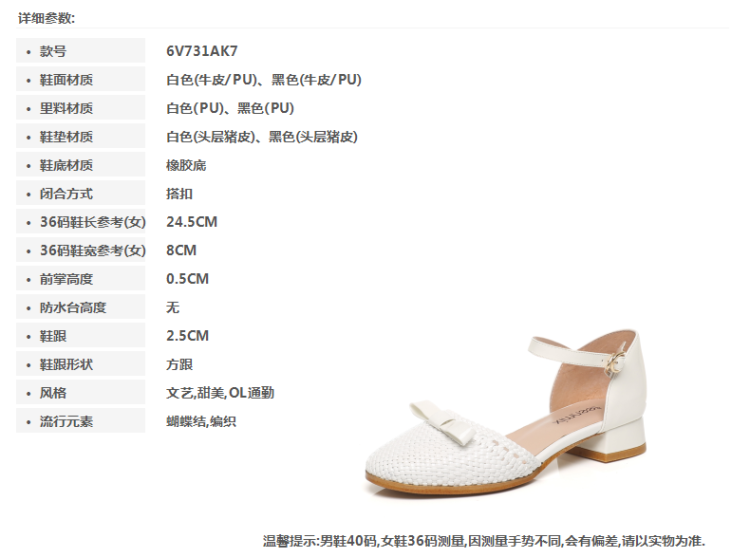This screenshot has height=557, width=750.
Task: Click the 鞋跟 value 2.5CM
Action: click(188, 336)
